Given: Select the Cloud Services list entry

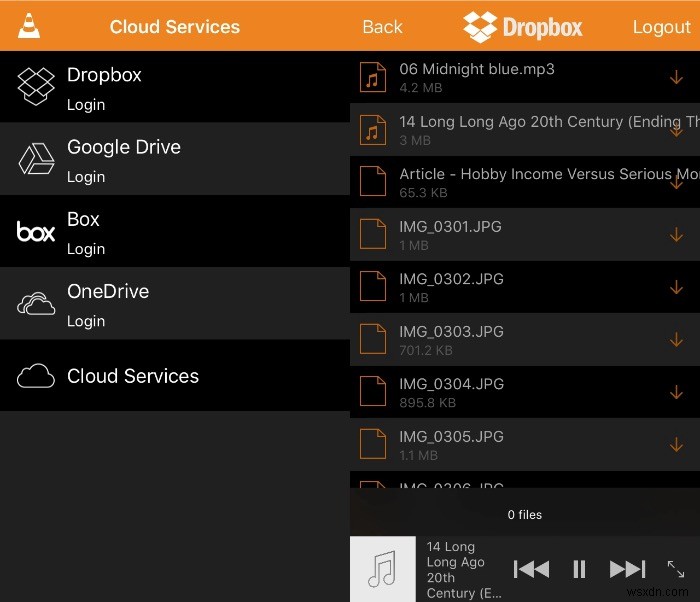Looking at the screenshot, I should pos(175,376).
